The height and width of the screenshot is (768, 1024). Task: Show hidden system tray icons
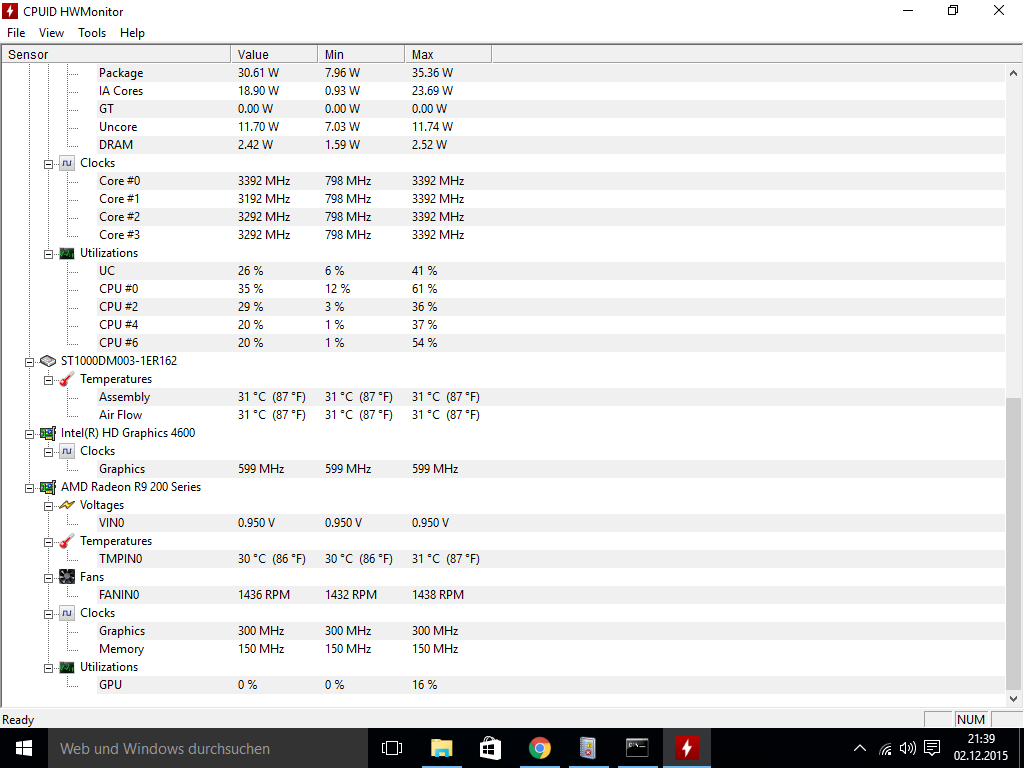(x=860, y=748)
